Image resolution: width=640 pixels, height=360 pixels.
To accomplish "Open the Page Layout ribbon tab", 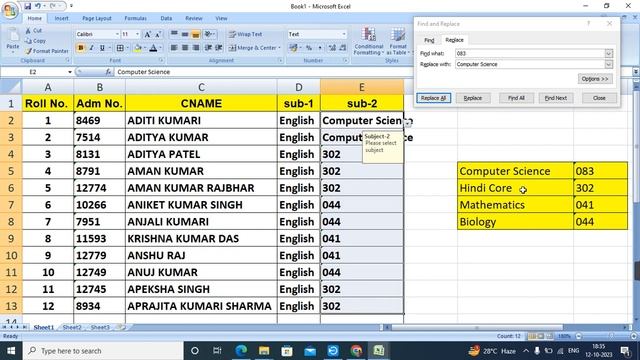I will tap(97, 18).
